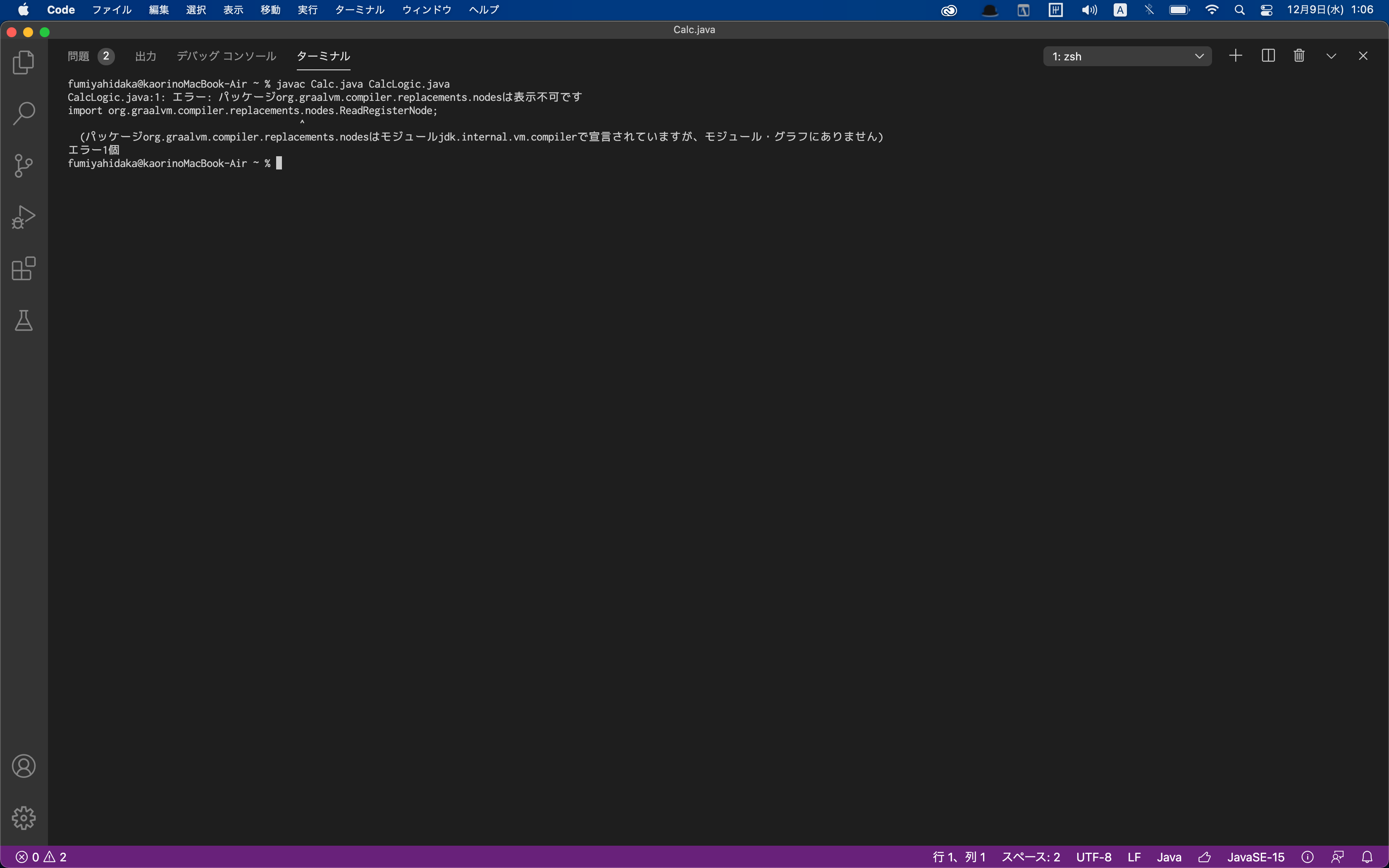Viewport: 1389px width, 868px height.
Task: Click the エラー1個 line in terminal
Action: 93,150
